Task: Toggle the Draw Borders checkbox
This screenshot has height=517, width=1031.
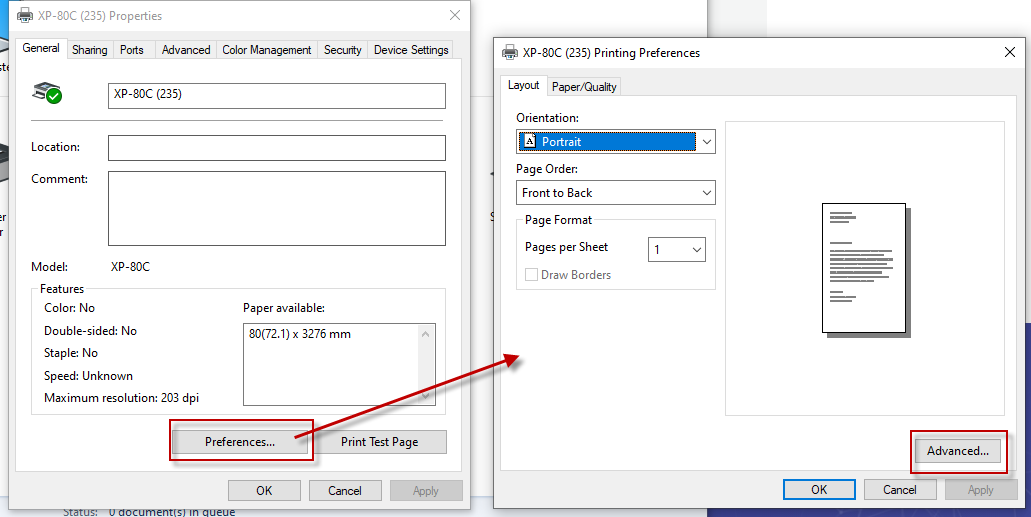Action: coord(531,275)
